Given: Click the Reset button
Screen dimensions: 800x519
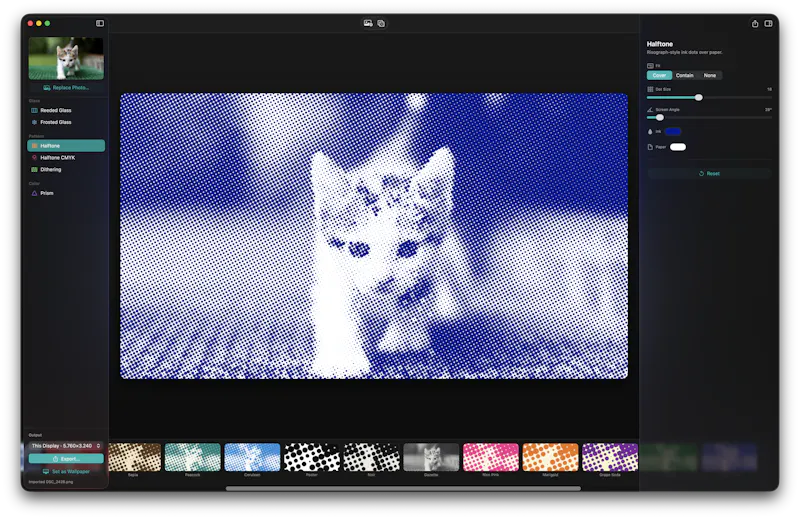Looking at the screenshot, I should tap(709, 174).
